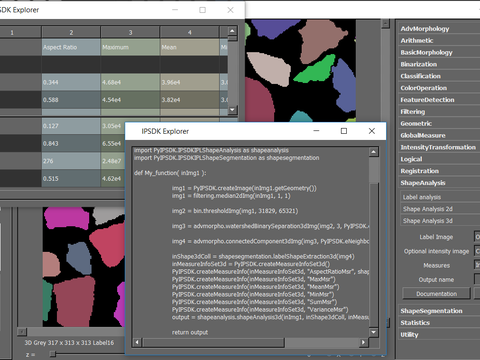Screen dimensions: 480x360
Task: Expand ColorOperation function list
Action: 424,88
